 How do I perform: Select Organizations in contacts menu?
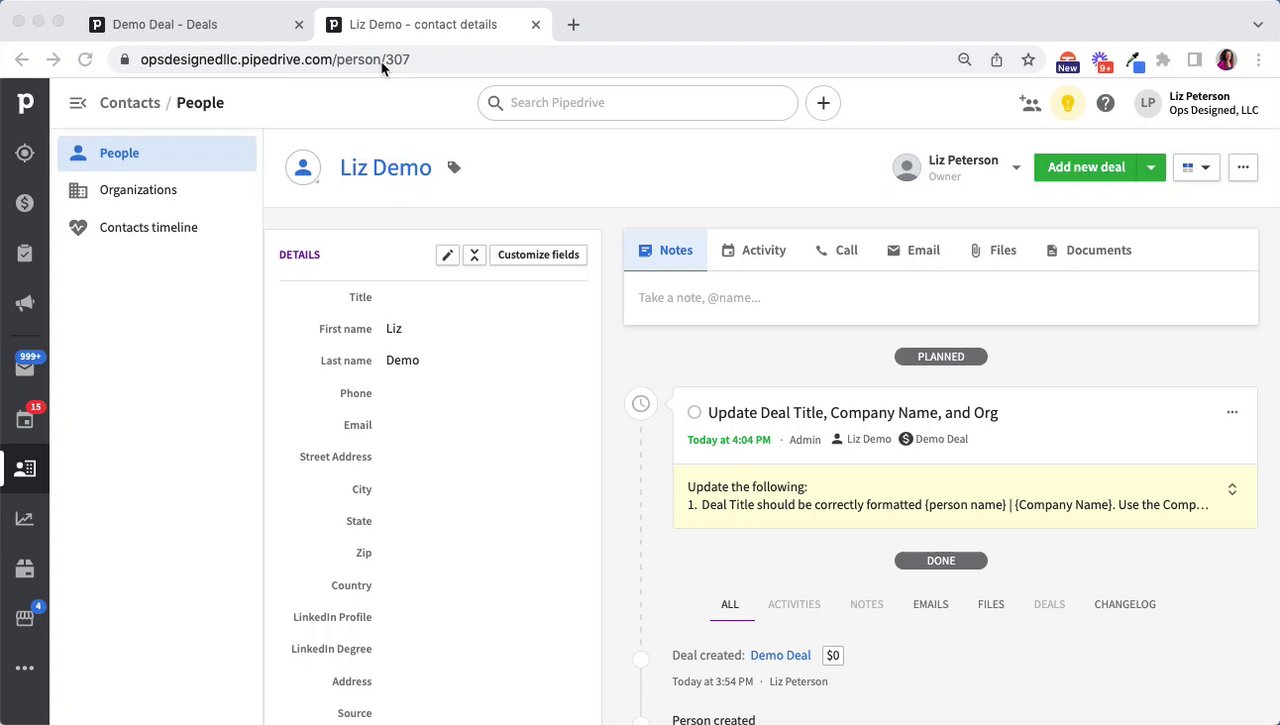point(157,190)
